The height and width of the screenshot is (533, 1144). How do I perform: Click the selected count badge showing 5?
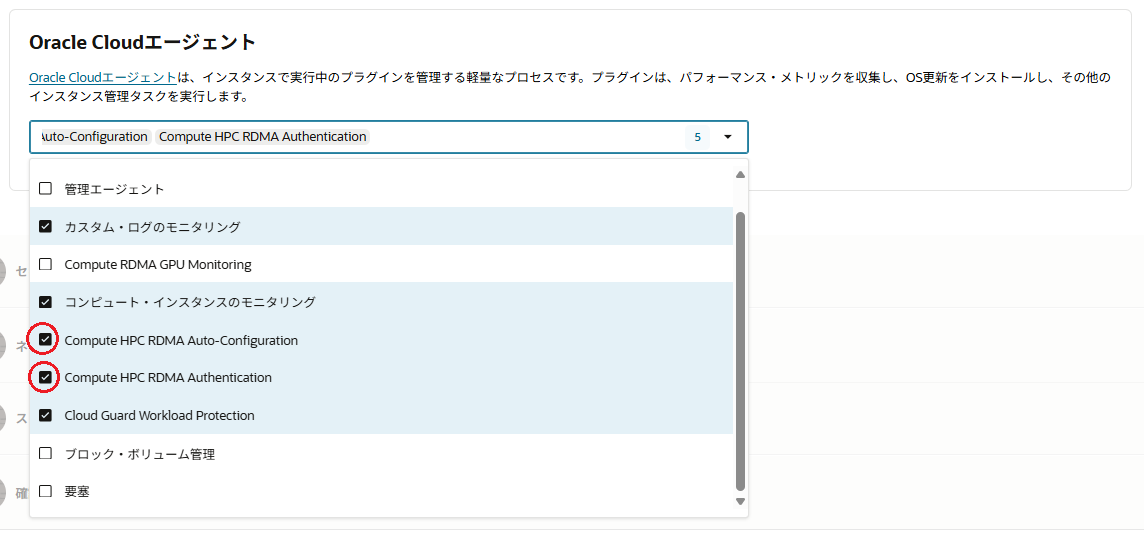[x=697, y=137]
